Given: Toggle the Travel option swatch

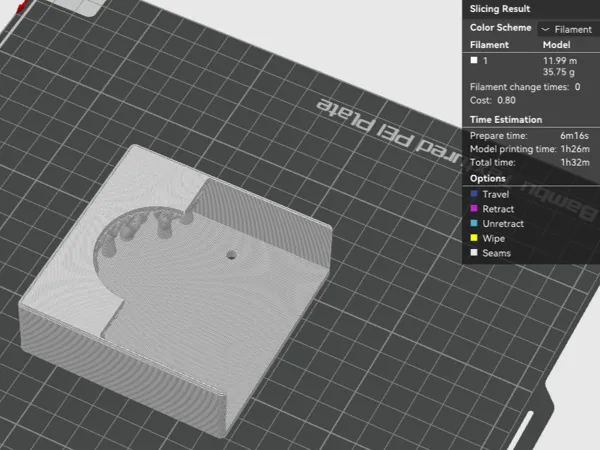Looking at the screenshot, I should (x=474, y=194).
